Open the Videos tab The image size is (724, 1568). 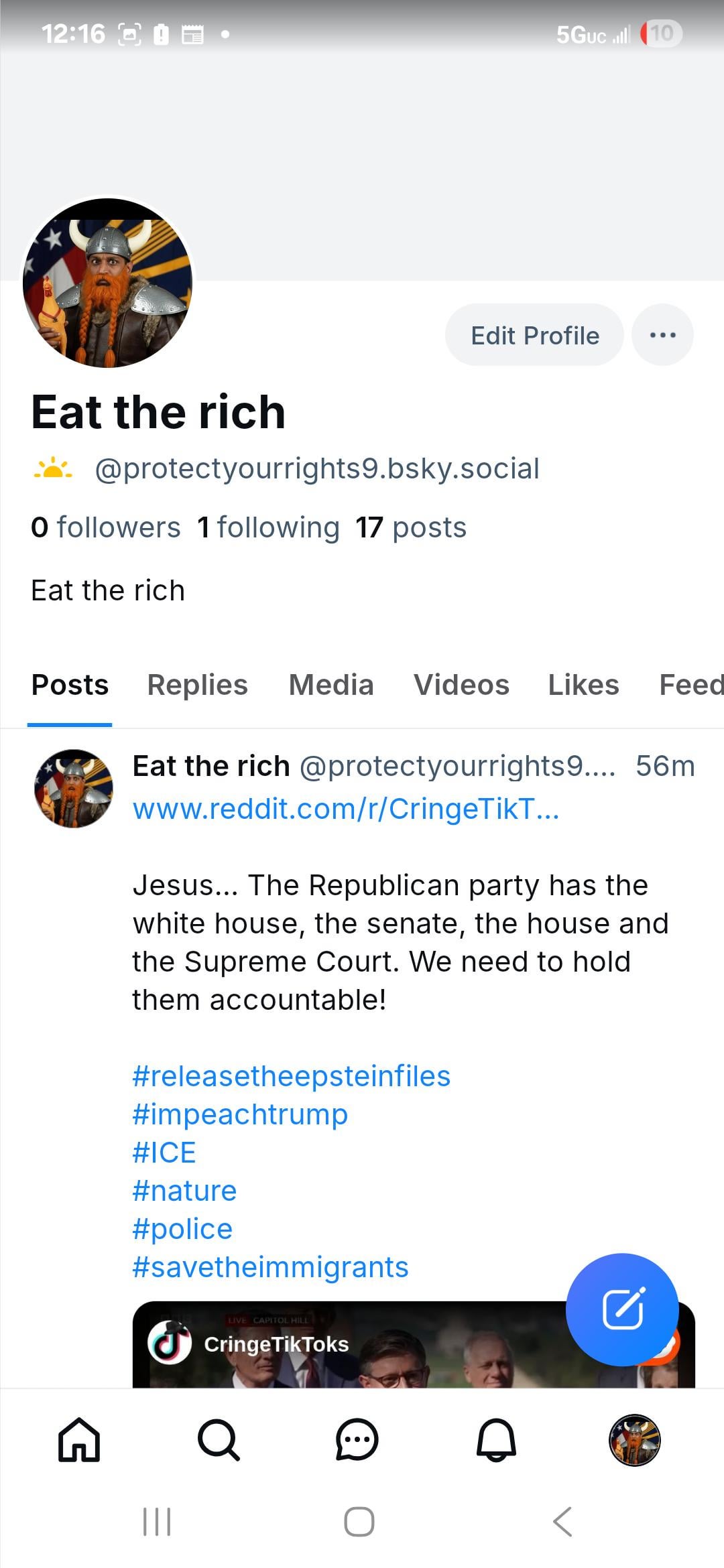click(x=461, y=685)
